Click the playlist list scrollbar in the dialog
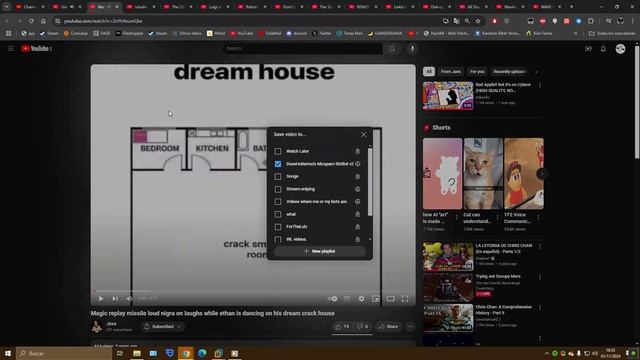Screen dimensions: 640x360 pos(370,182)
